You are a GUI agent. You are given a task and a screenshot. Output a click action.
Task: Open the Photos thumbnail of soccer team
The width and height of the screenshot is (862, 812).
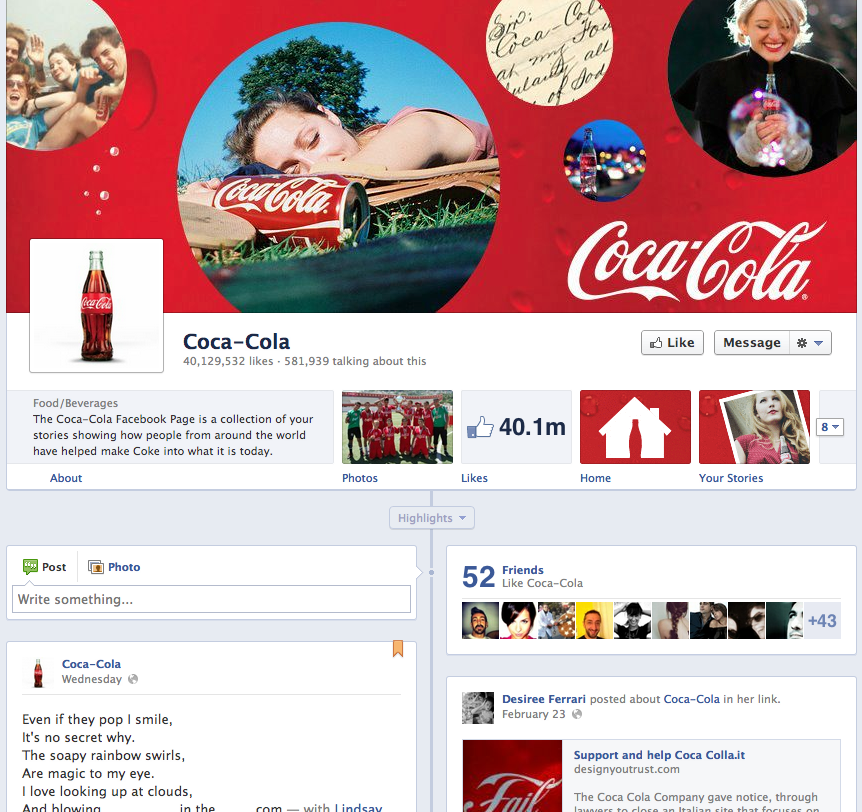click(397, 427)
